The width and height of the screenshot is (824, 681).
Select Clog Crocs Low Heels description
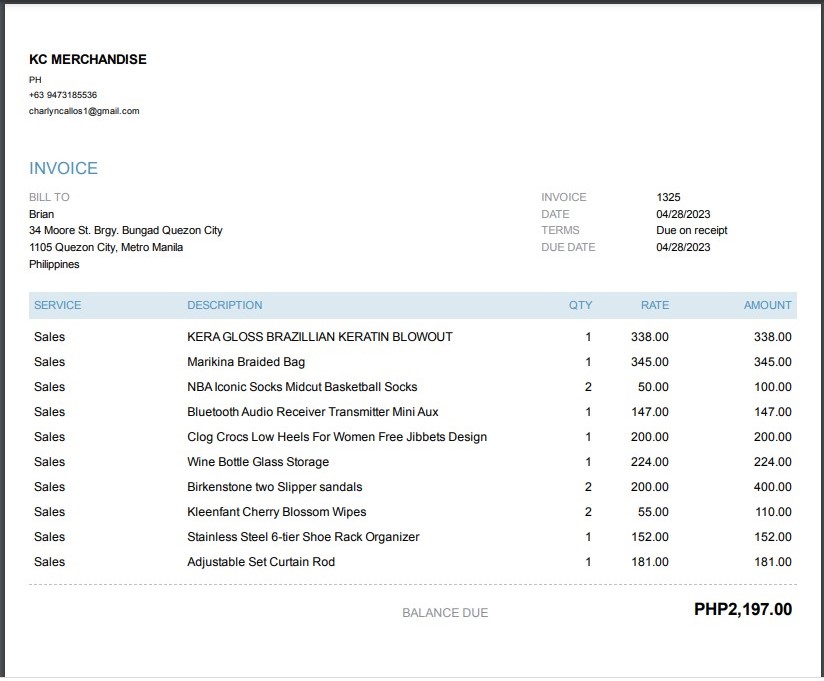tap(337, 437)
